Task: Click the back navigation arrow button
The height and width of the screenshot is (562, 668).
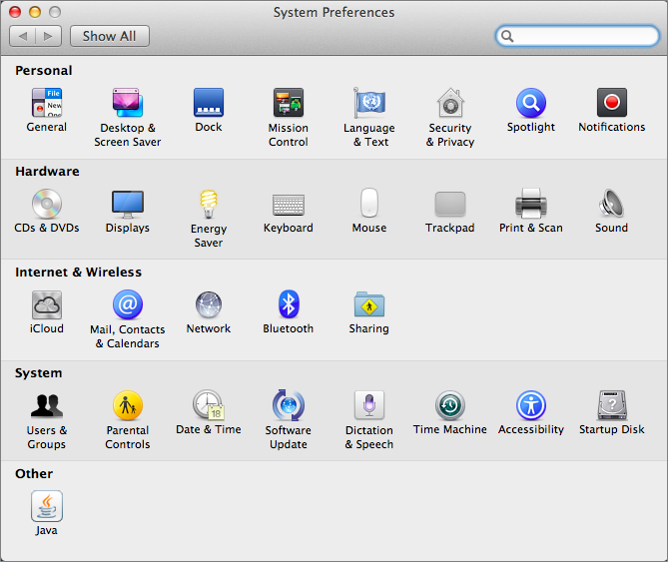Action: tap(23, 36)
